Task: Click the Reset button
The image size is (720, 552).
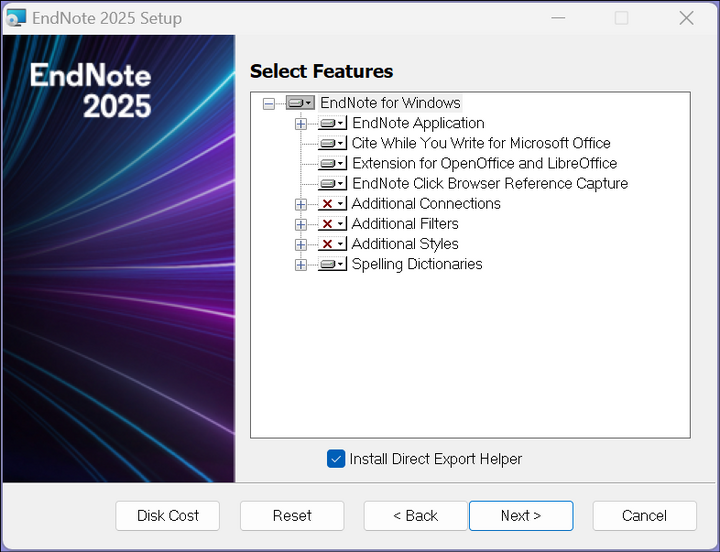Action: (292, 516)
